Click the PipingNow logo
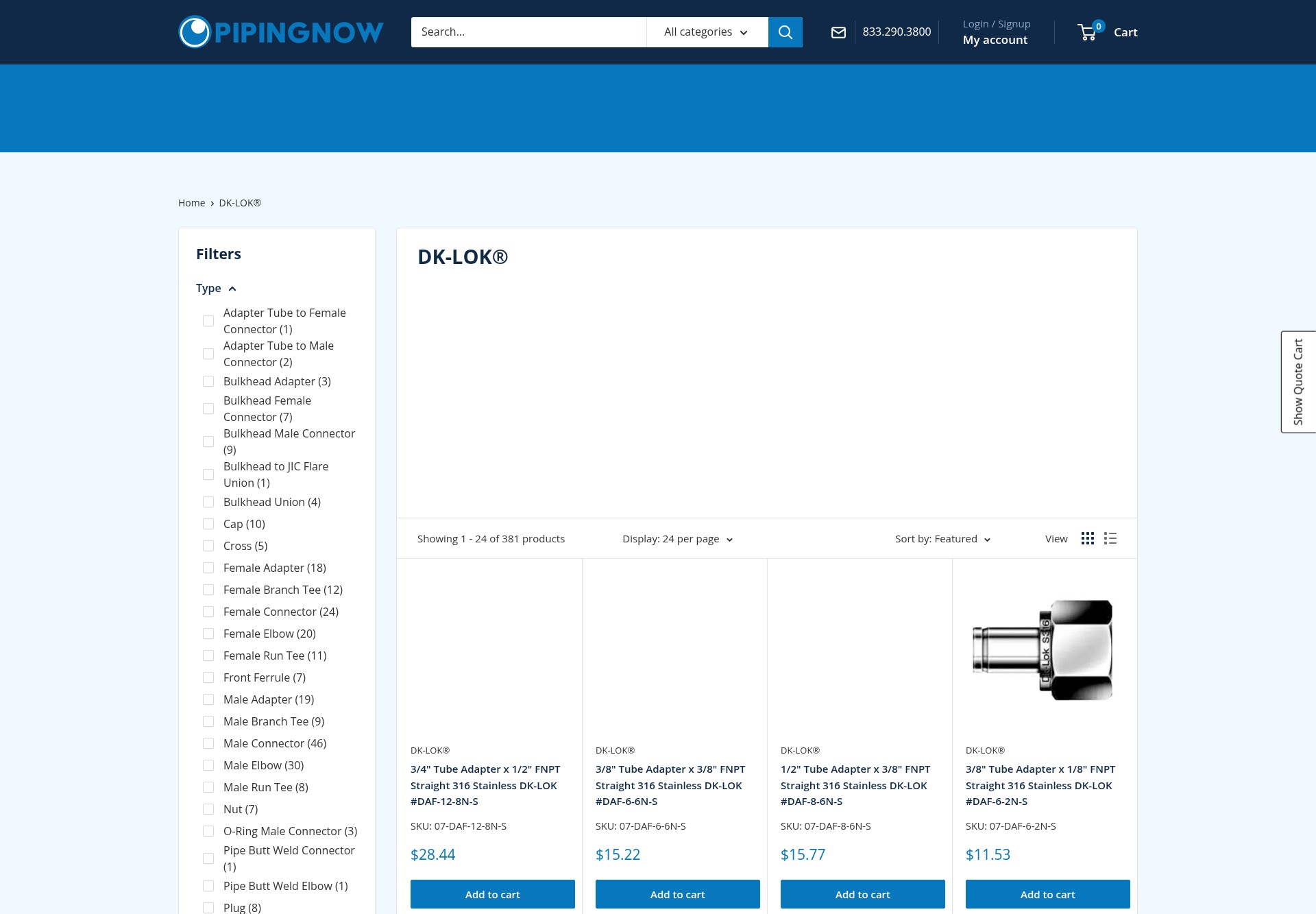 click(281, 32)
